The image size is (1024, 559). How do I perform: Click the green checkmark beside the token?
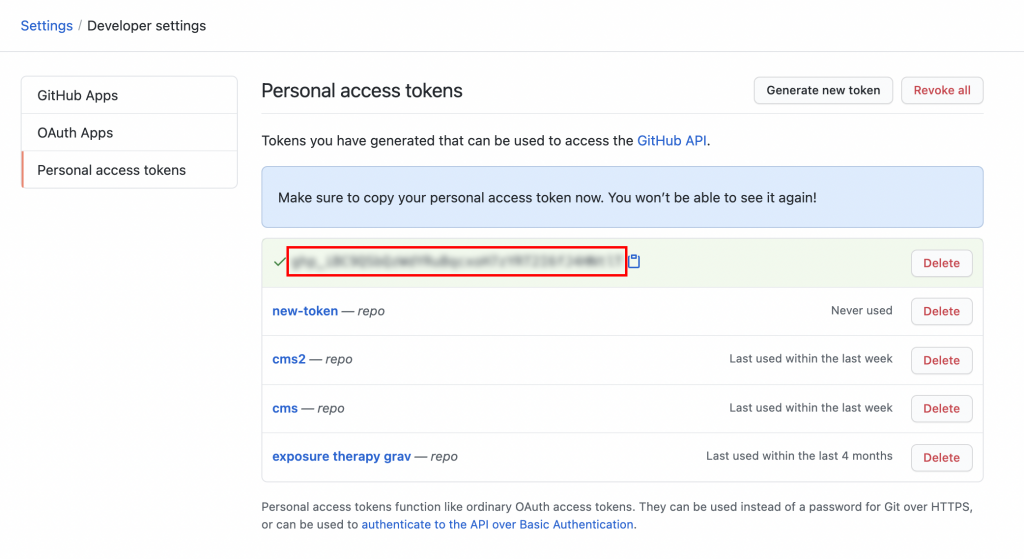[280, 262]
